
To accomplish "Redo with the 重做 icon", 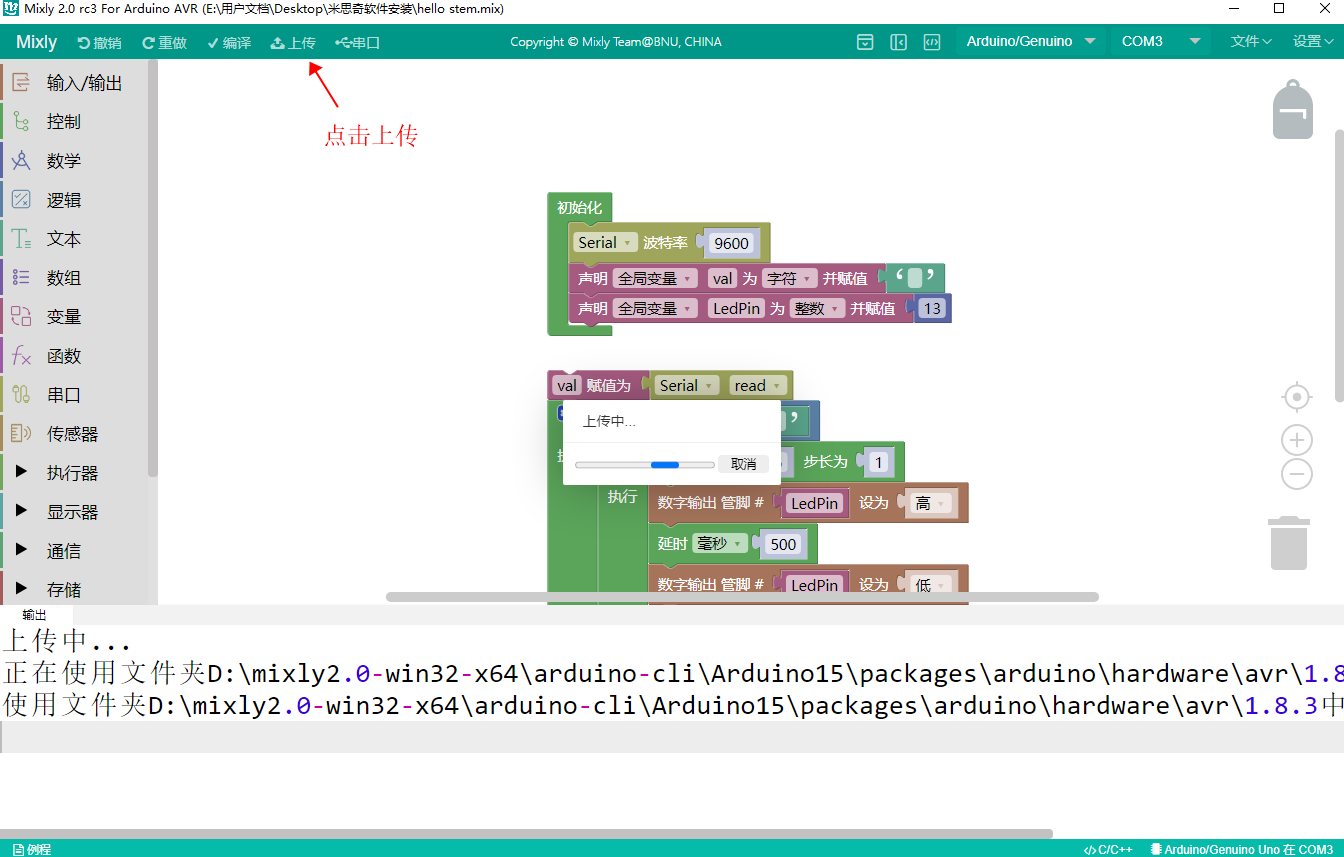I will (x=165, y=43).
